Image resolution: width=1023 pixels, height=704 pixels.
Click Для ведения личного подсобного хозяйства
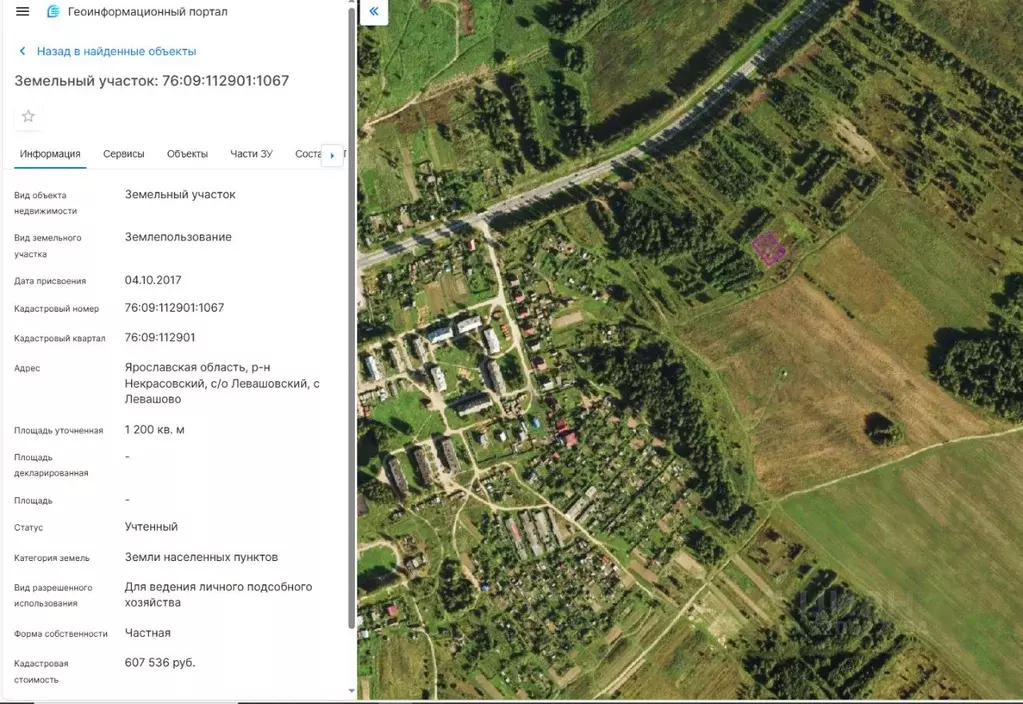[219, 594]
